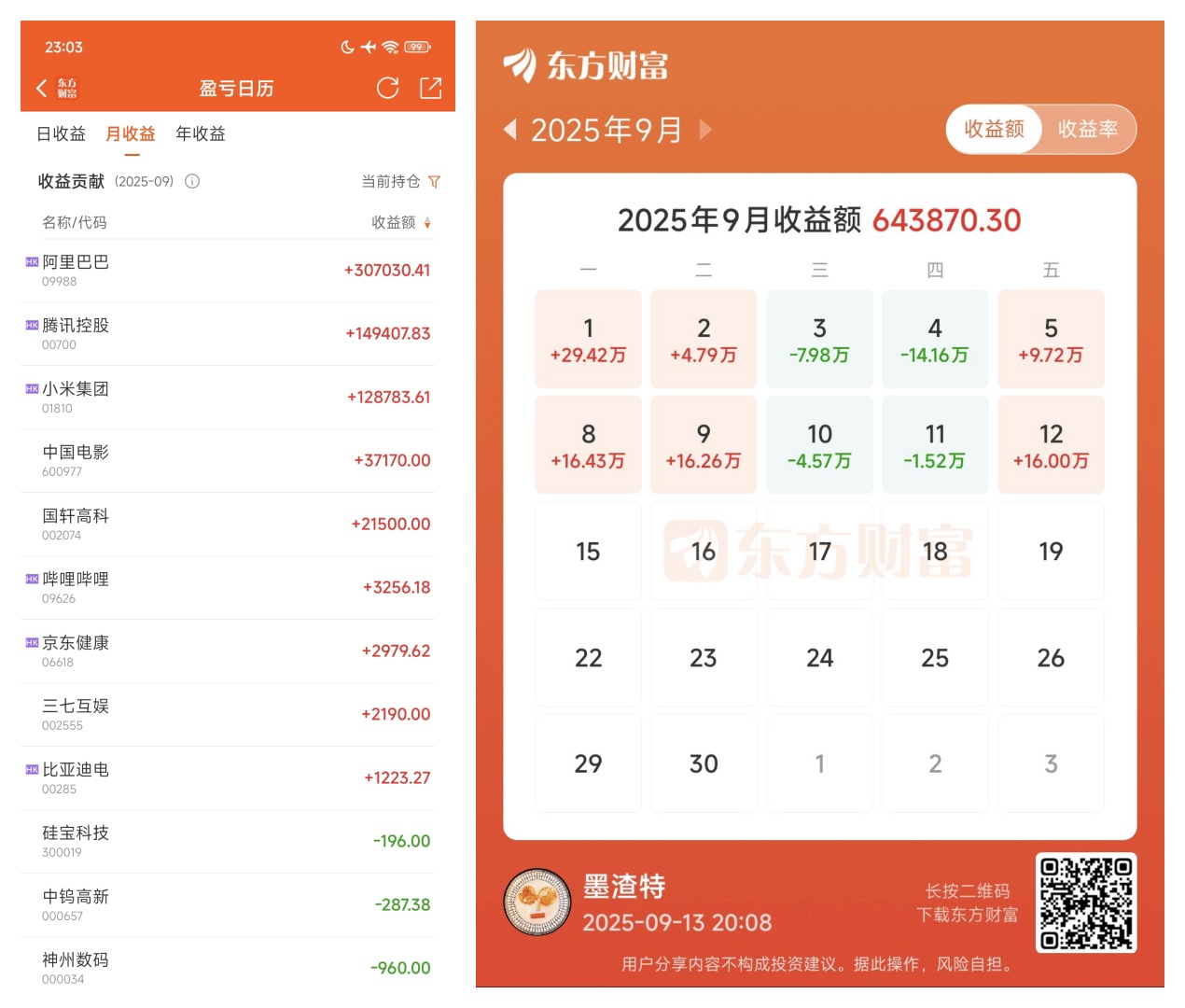Open 哔哩哔哩 09626 row
This screenshot has width=1185, height=1008.
pyautogui.click(x=229, y=588)
